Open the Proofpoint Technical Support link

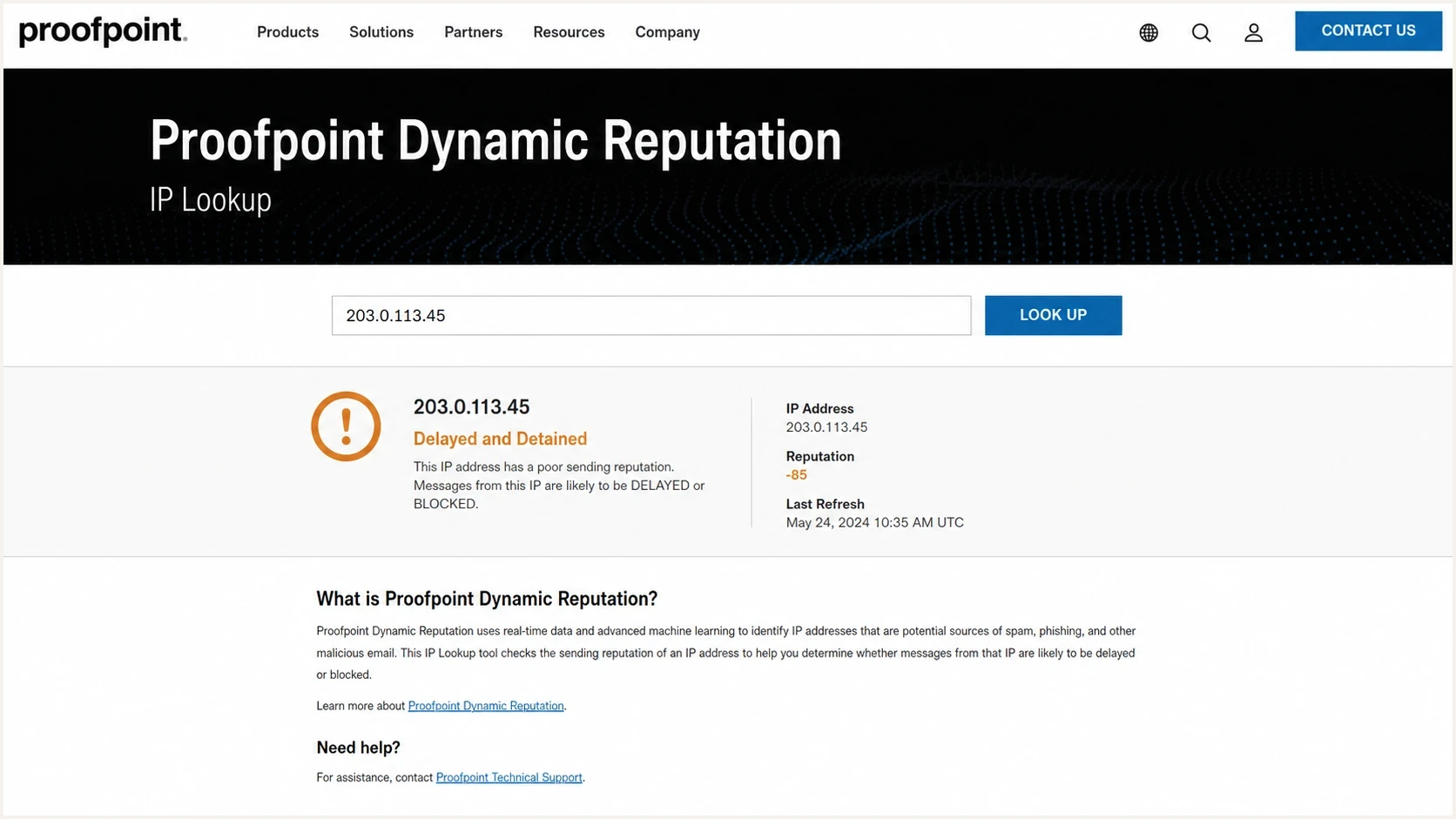pos(509,777)
